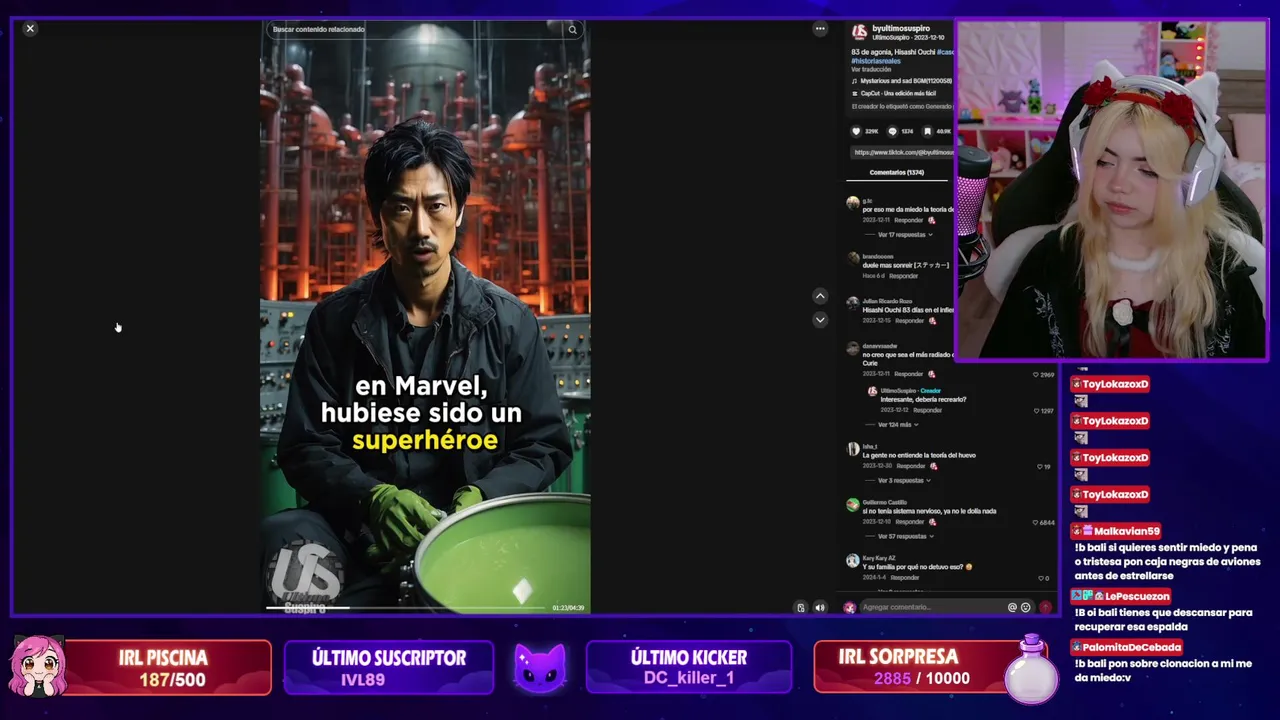Click the icon left of the speaker button
The height and width of the screenshot is (720, 1280).
click(x=801, y=607)
